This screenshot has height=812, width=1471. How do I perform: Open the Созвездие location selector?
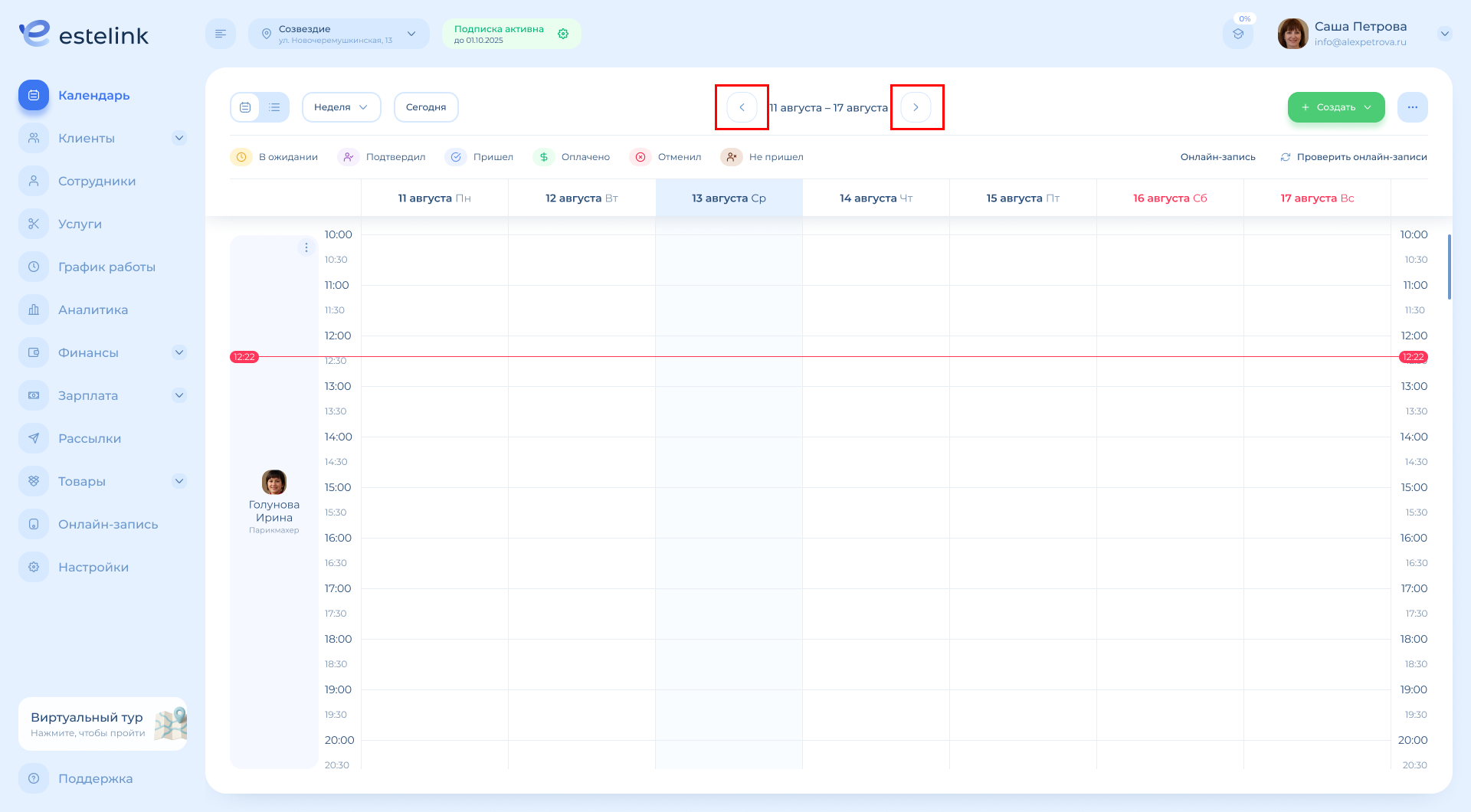point(339,34)
